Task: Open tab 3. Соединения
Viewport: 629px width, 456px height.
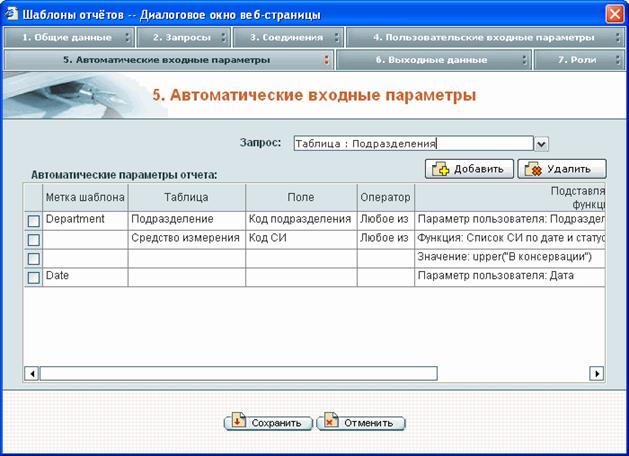Action: click(288, 37)
